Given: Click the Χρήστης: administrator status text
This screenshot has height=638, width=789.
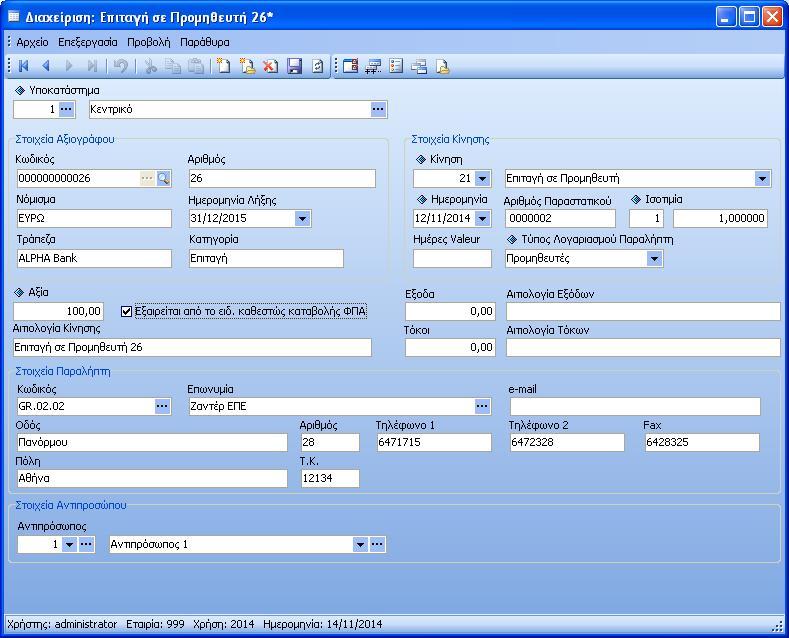Looking at the screenshot, I should (62, 624).
